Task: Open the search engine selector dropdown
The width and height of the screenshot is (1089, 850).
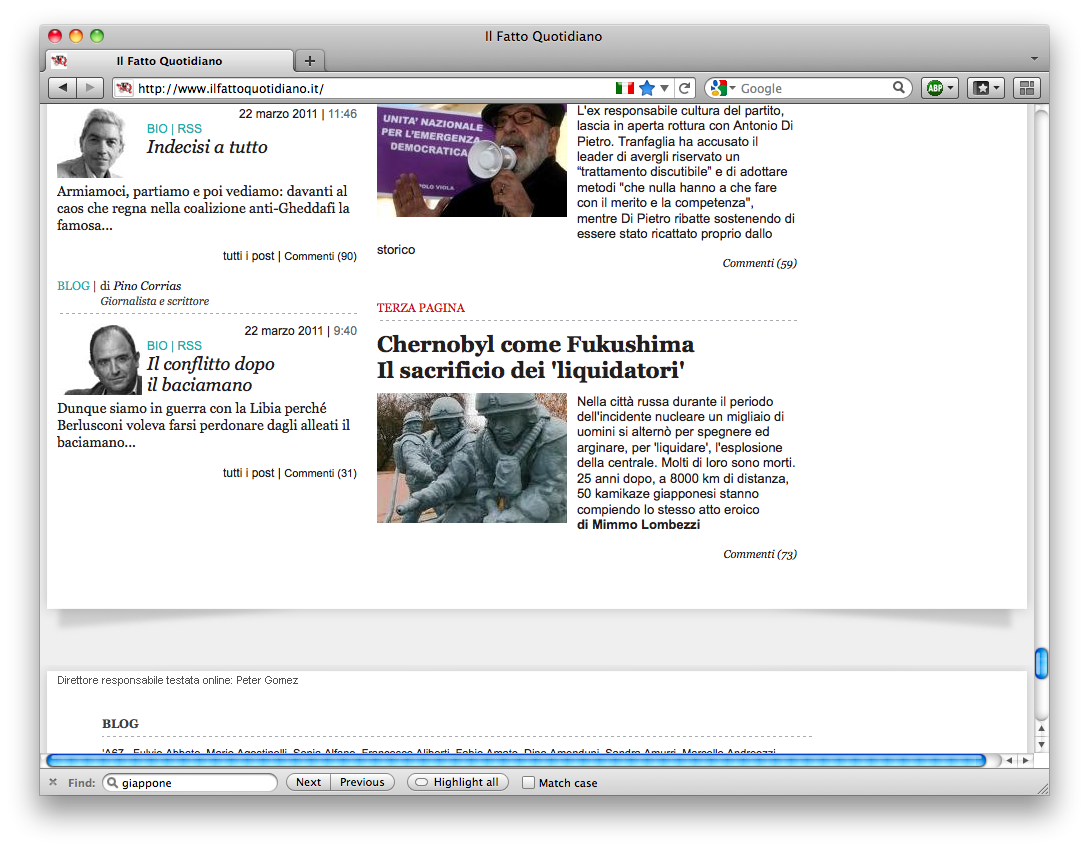Action: click(723, 88)
